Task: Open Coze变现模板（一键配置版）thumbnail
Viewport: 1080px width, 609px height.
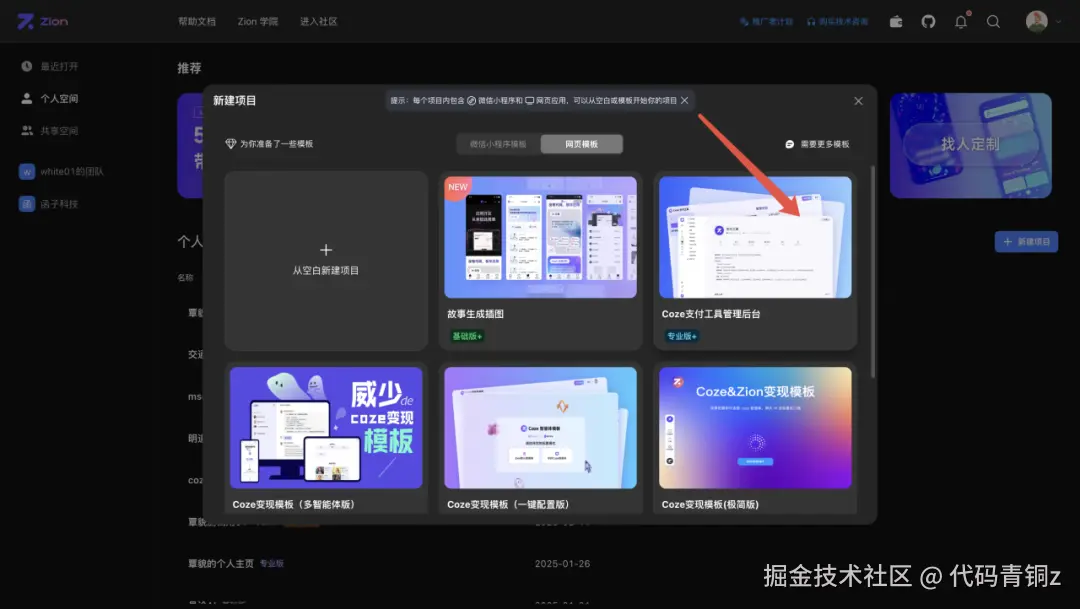Action: tap(540, 427)
